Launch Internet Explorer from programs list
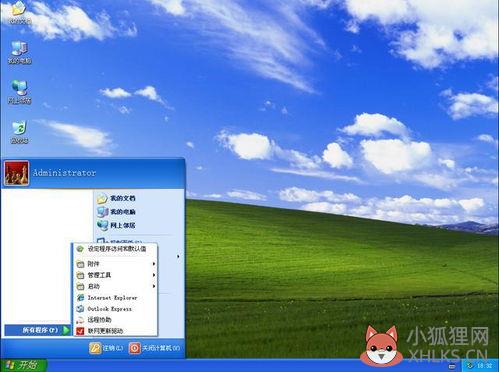The image size is (499, 372). tap(115, 298)
